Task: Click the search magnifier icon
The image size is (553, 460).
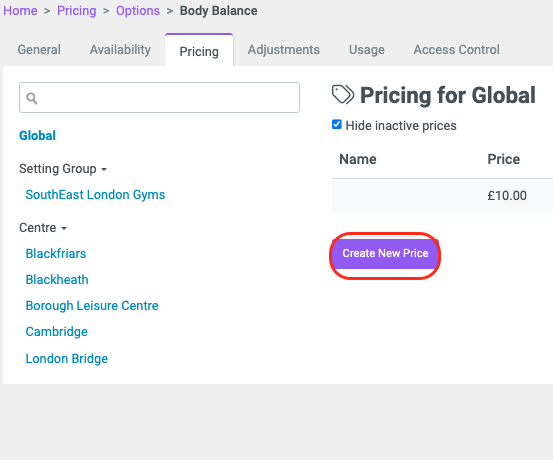Action: (x=32, y=98)
